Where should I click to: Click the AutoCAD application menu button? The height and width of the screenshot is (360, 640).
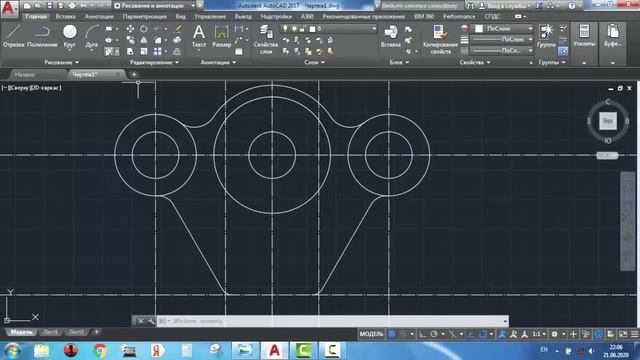9,9
